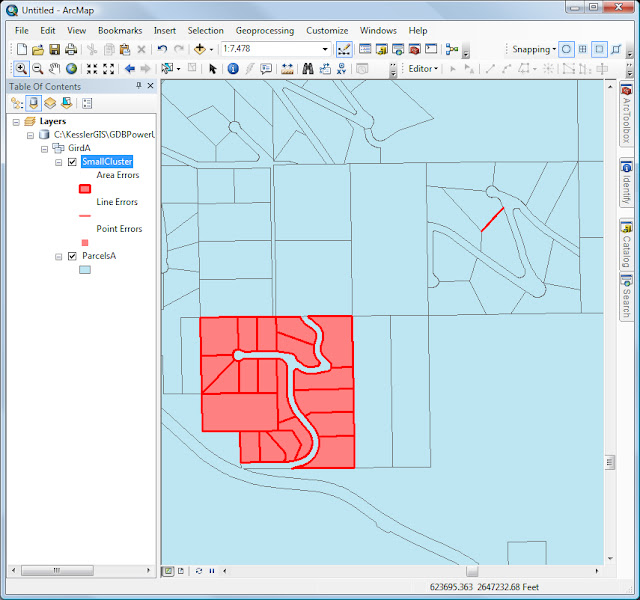Image resolution: width=640 pixels, height=600 pixels.
Task: Click the Save document icon
Action: click(55, 49)
